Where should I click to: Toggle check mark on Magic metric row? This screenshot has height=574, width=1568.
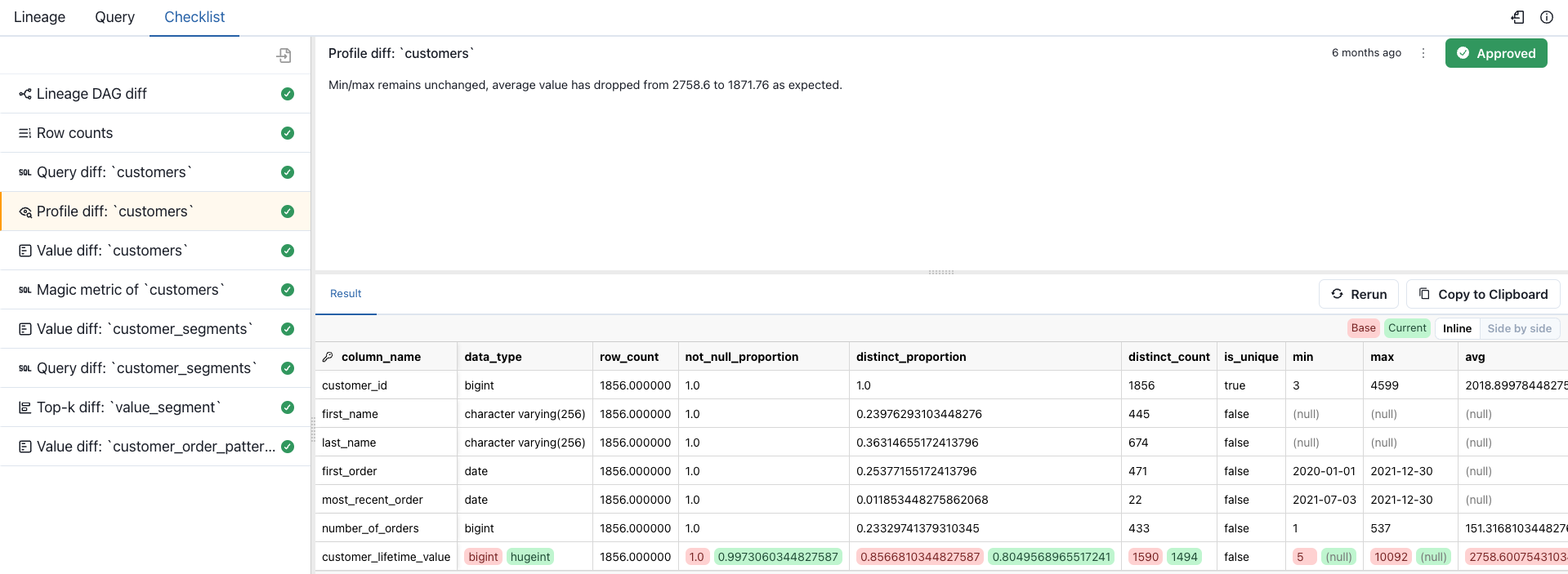click(288, 290)
